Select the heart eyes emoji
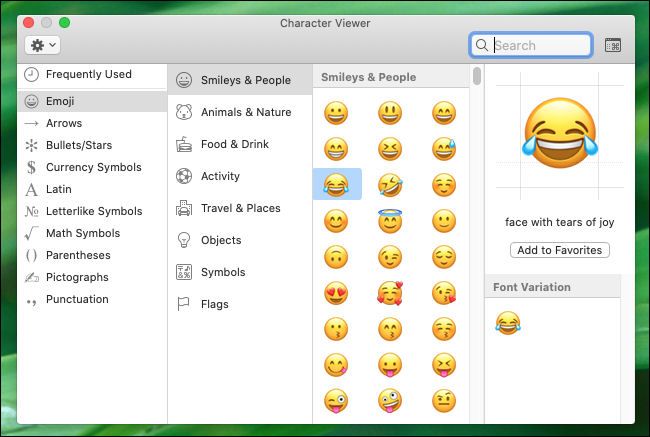The height and width of the screenshot is (437, 650). [x=336, y=293]
